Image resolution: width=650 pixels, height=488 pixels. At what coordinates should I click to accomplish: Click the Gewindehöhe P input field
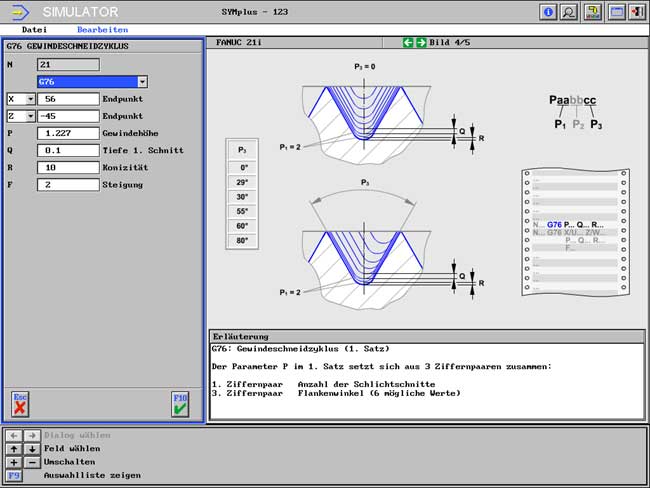click(x=68, y=133)
